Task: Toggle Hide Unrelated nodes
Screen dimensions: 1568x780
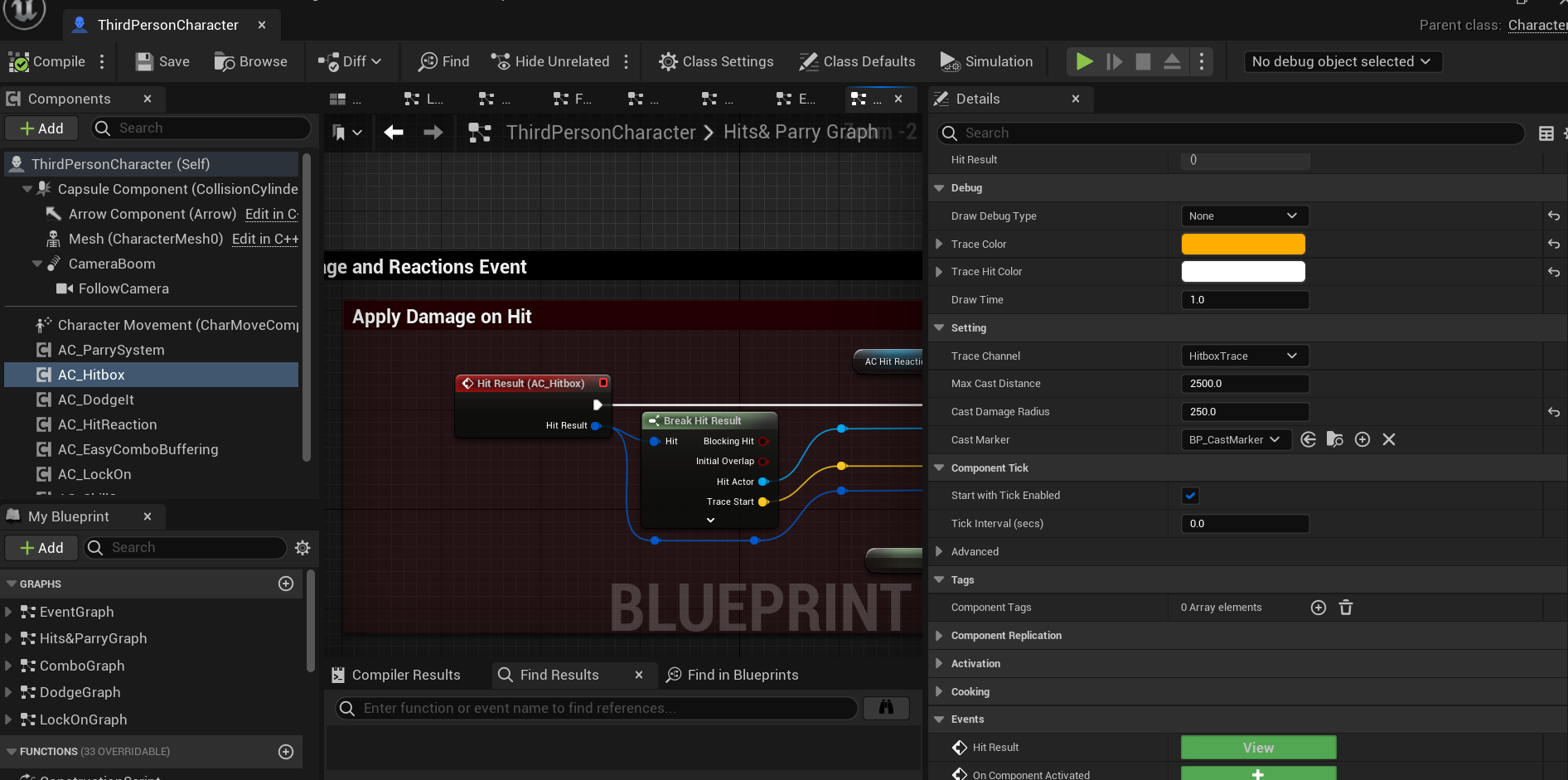Action: (x=549, y=61)
